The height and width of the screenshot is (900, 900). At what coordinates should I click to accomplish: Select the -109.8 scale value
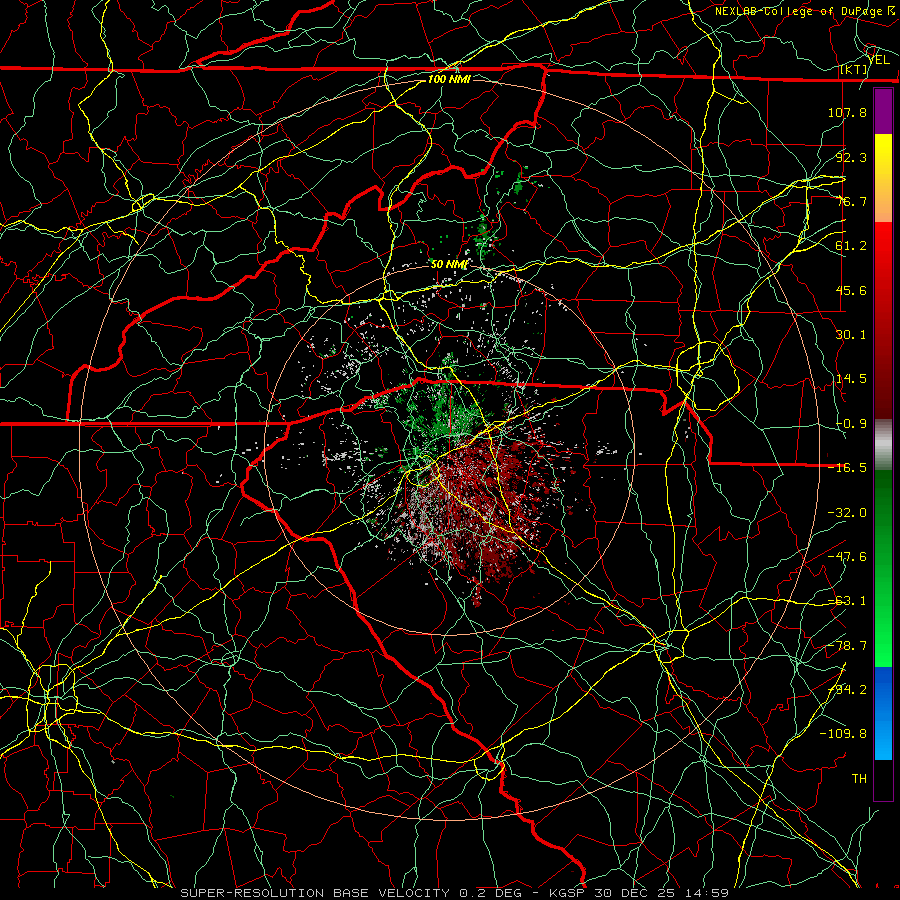tap(843, 734)
